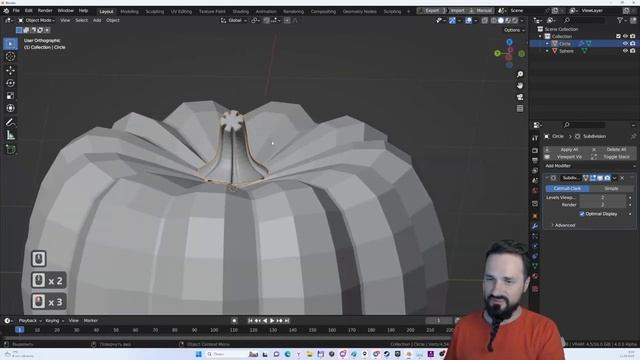Expand the Circle object in outliner
640x360 pixels.
coord(547,44)
